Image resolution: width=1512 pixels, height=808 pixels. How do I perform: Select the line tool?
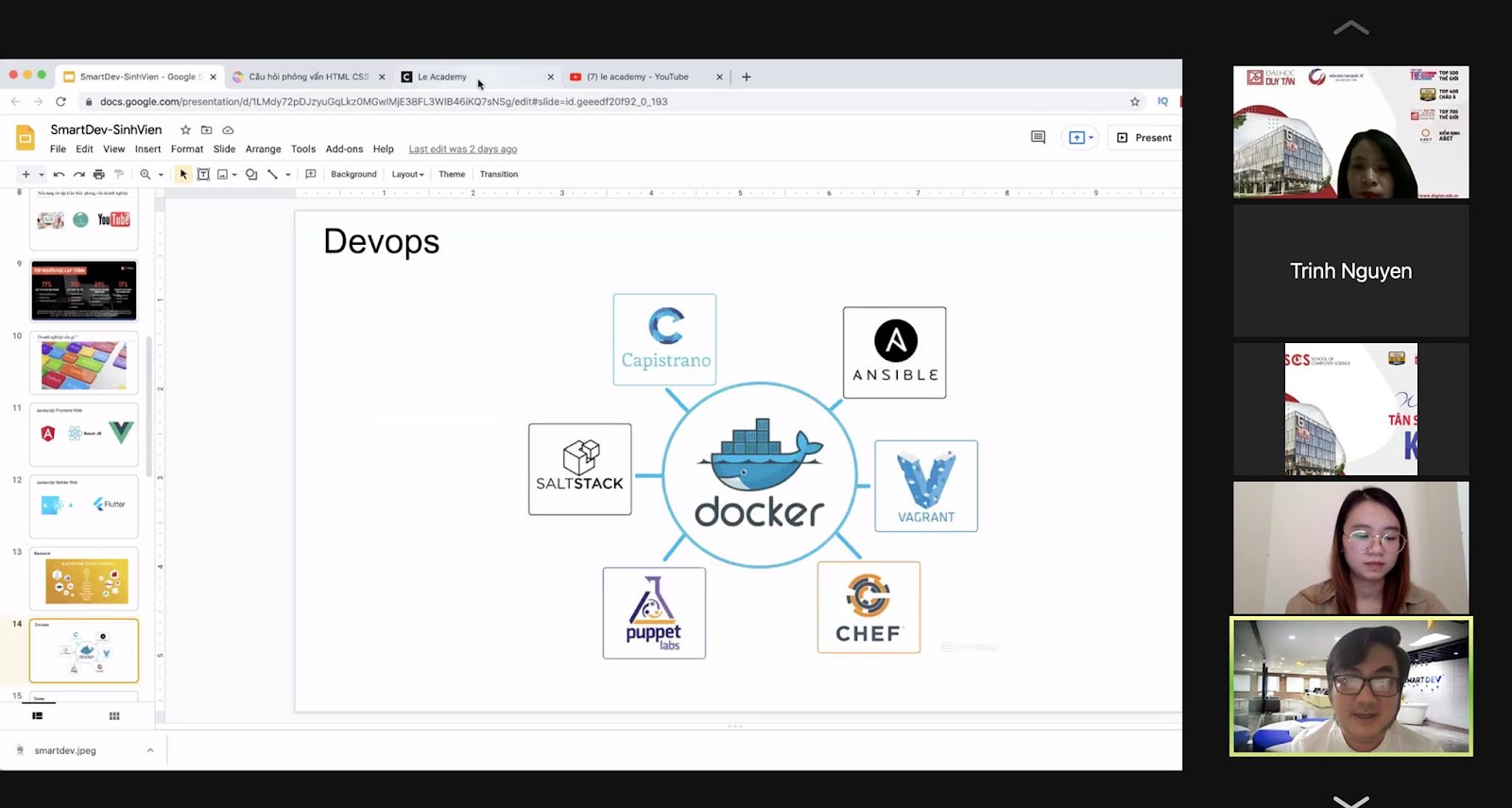pyautogui.click(x=273, y=174)
